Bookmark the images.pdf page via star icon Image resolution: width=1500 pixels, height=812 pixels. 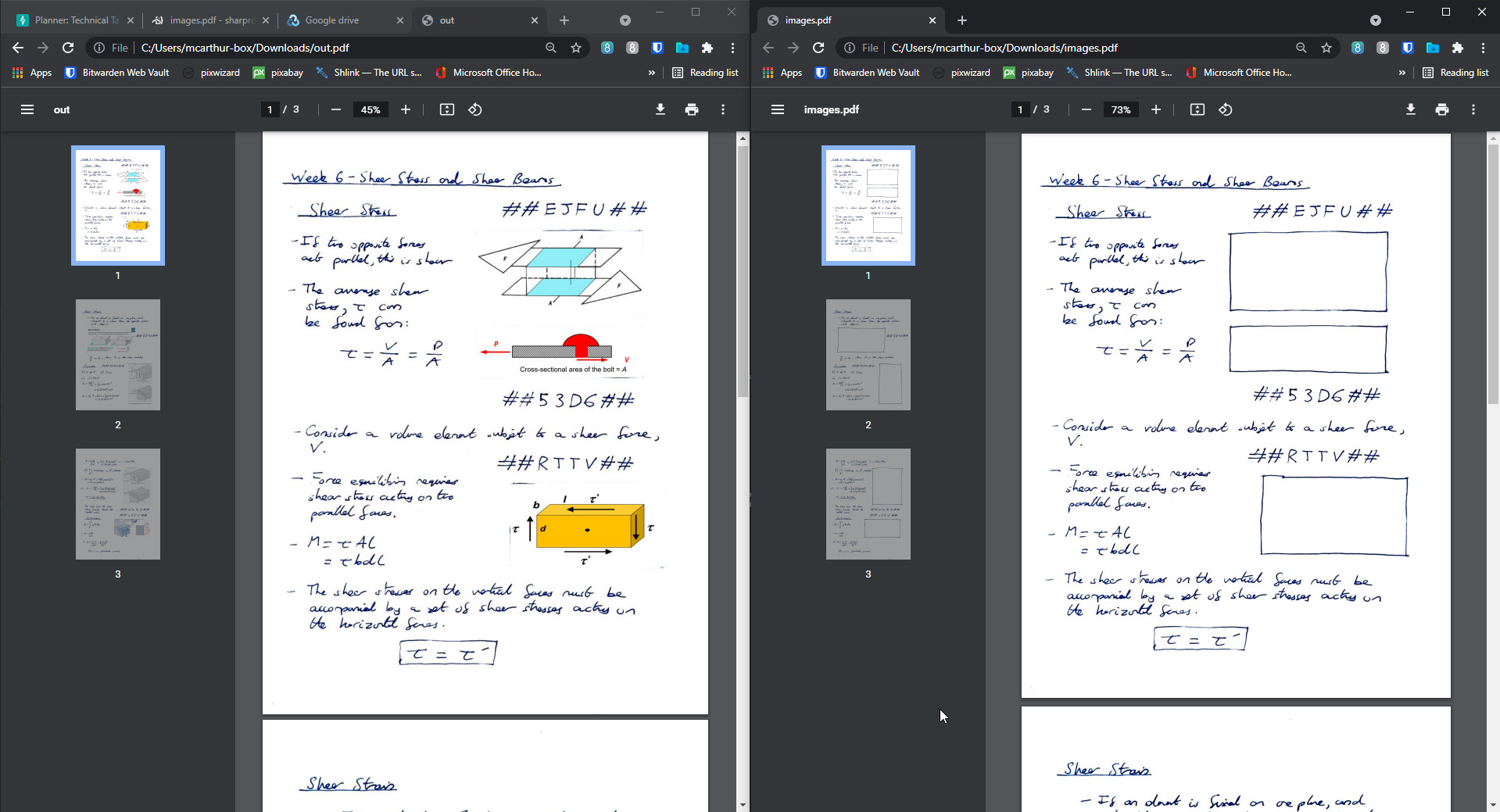(1326, 48)
